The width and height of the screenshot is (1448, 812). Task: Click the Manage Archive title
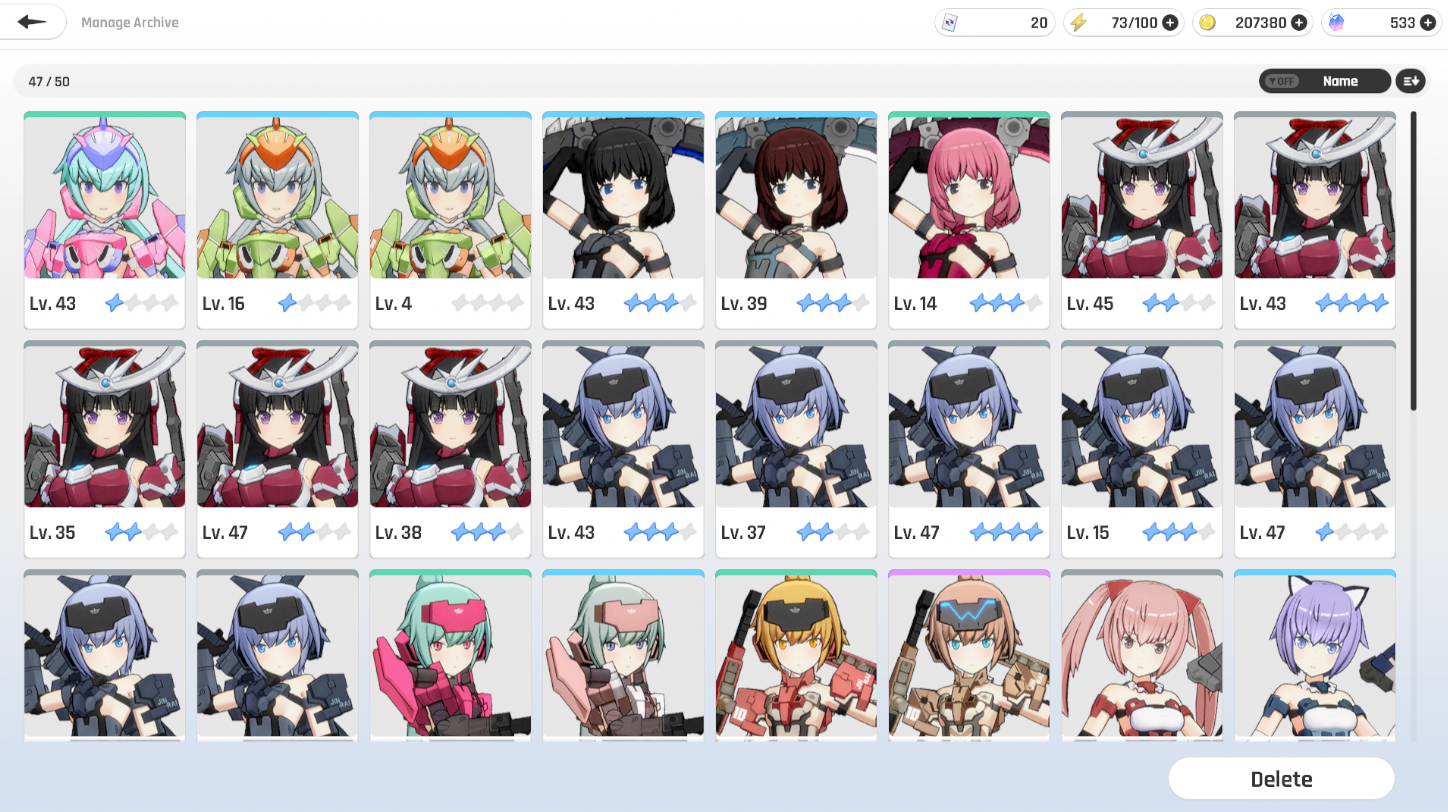pos(130,22)
